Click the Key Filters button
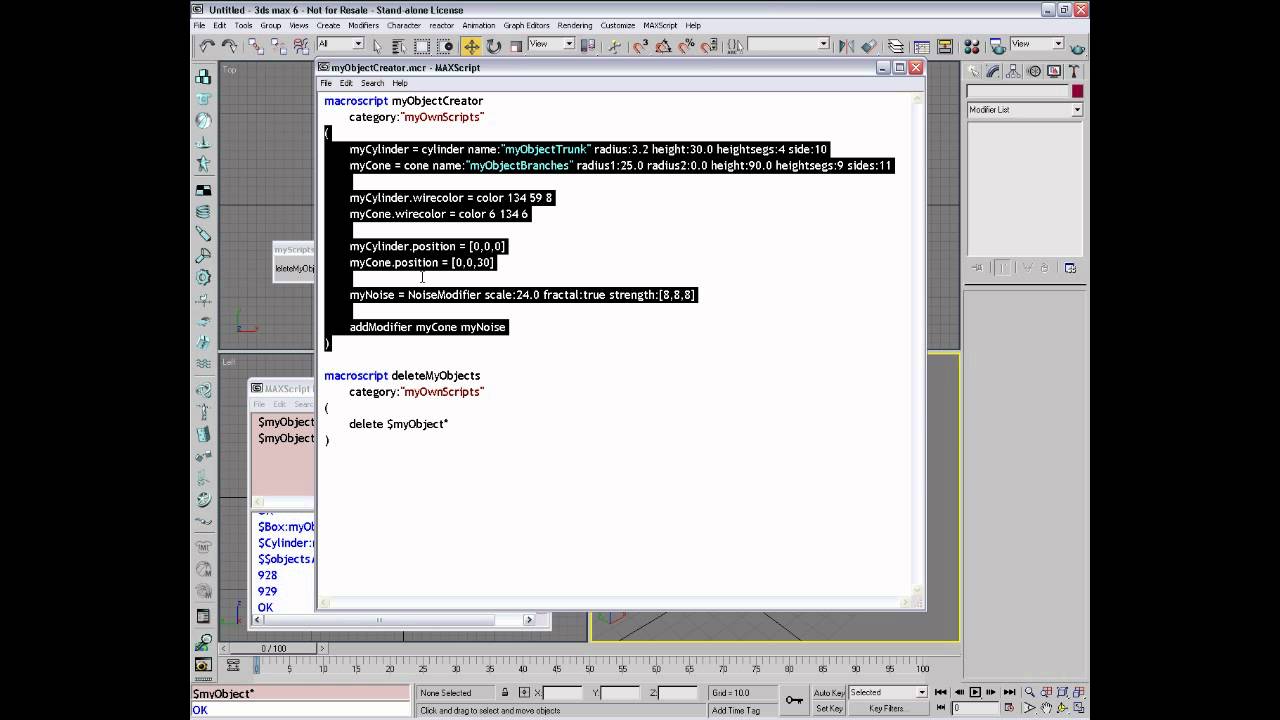The image size is (1280, 720). tap(887, 708)
